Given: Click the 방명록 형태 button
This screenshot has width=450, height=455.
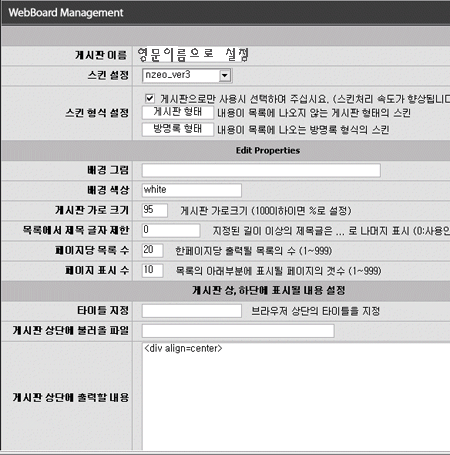Looking at the screenshot, I should (178, 129).
